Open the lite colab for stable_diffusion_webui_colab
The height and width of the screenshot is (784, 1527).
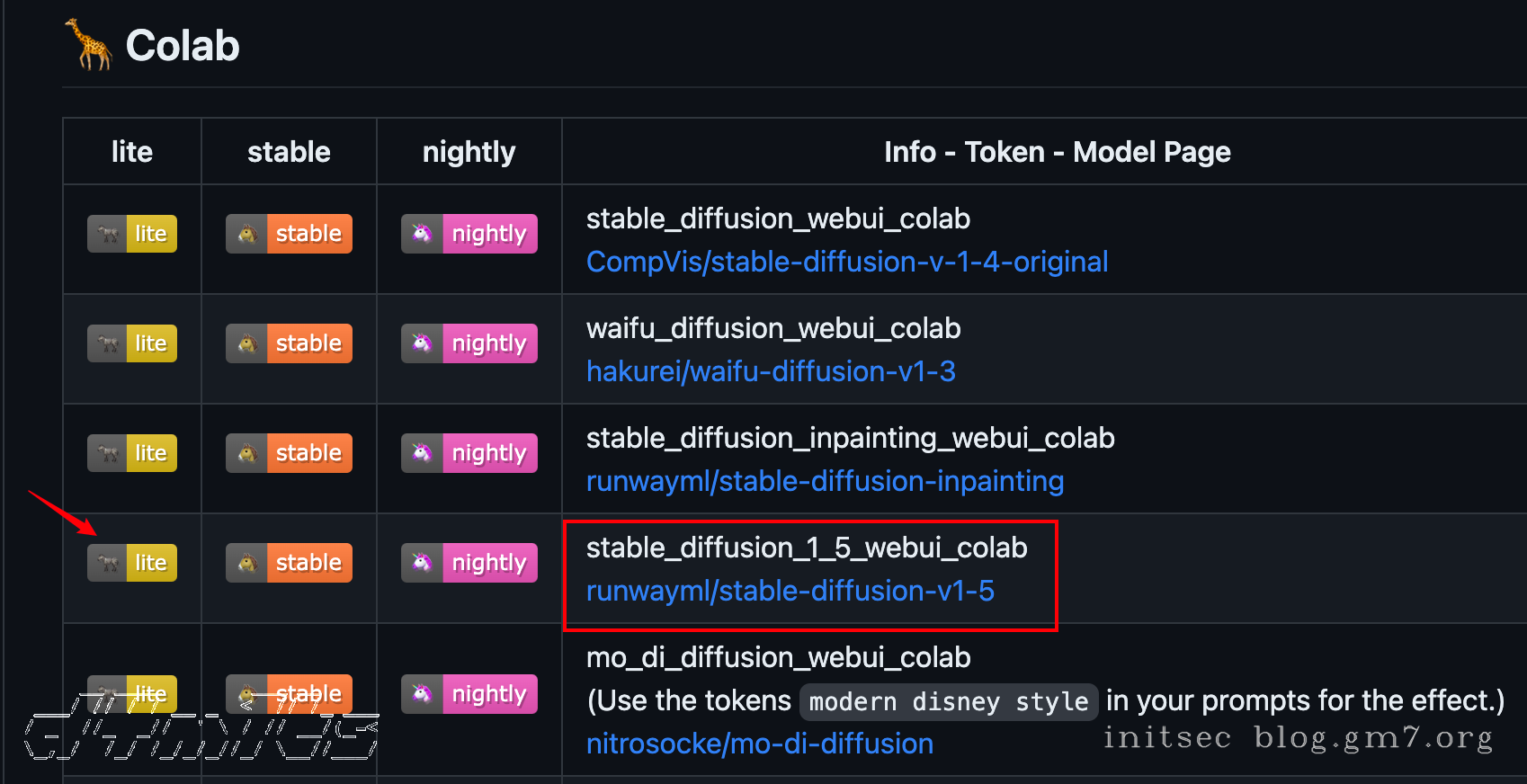(132, 234)
